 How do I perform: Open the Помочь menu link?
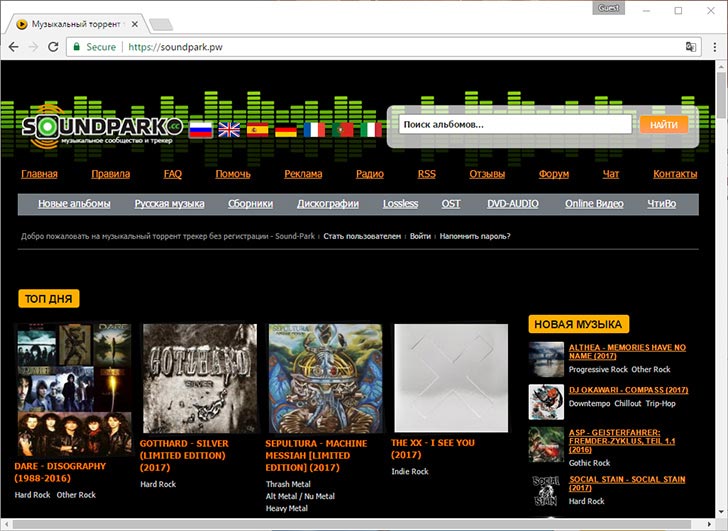click(233, 174)
